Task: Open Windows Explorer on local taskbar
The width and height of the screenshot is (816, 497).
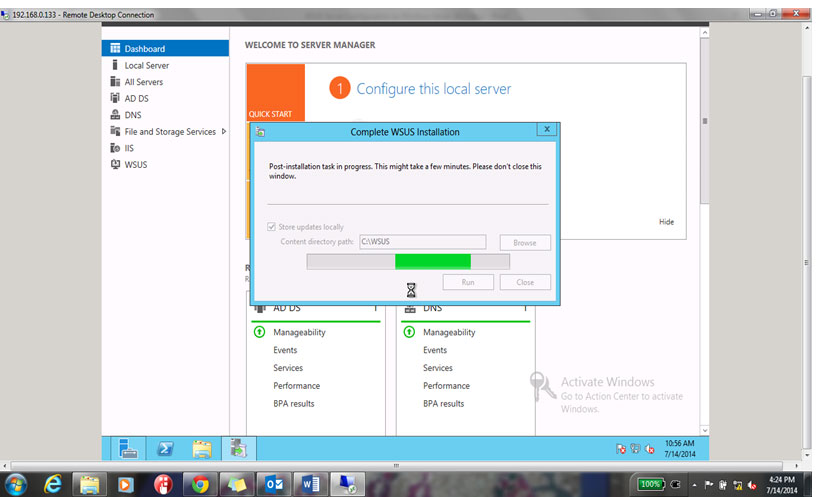Action: tap(89, 485)
